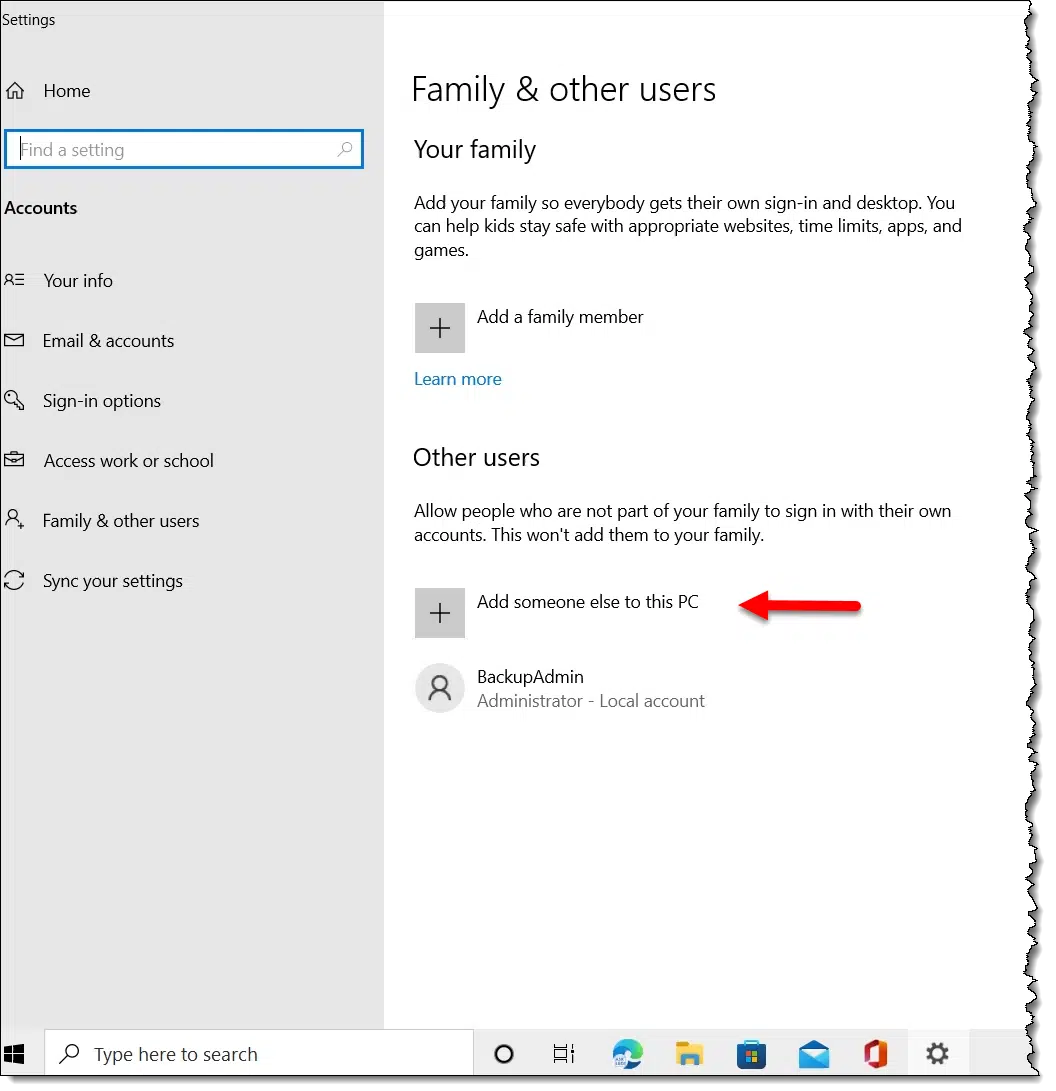Image resolution: width=1056 pixels, height=1091 pixels.
Task: Click Add a family member label
Action: 560,317
